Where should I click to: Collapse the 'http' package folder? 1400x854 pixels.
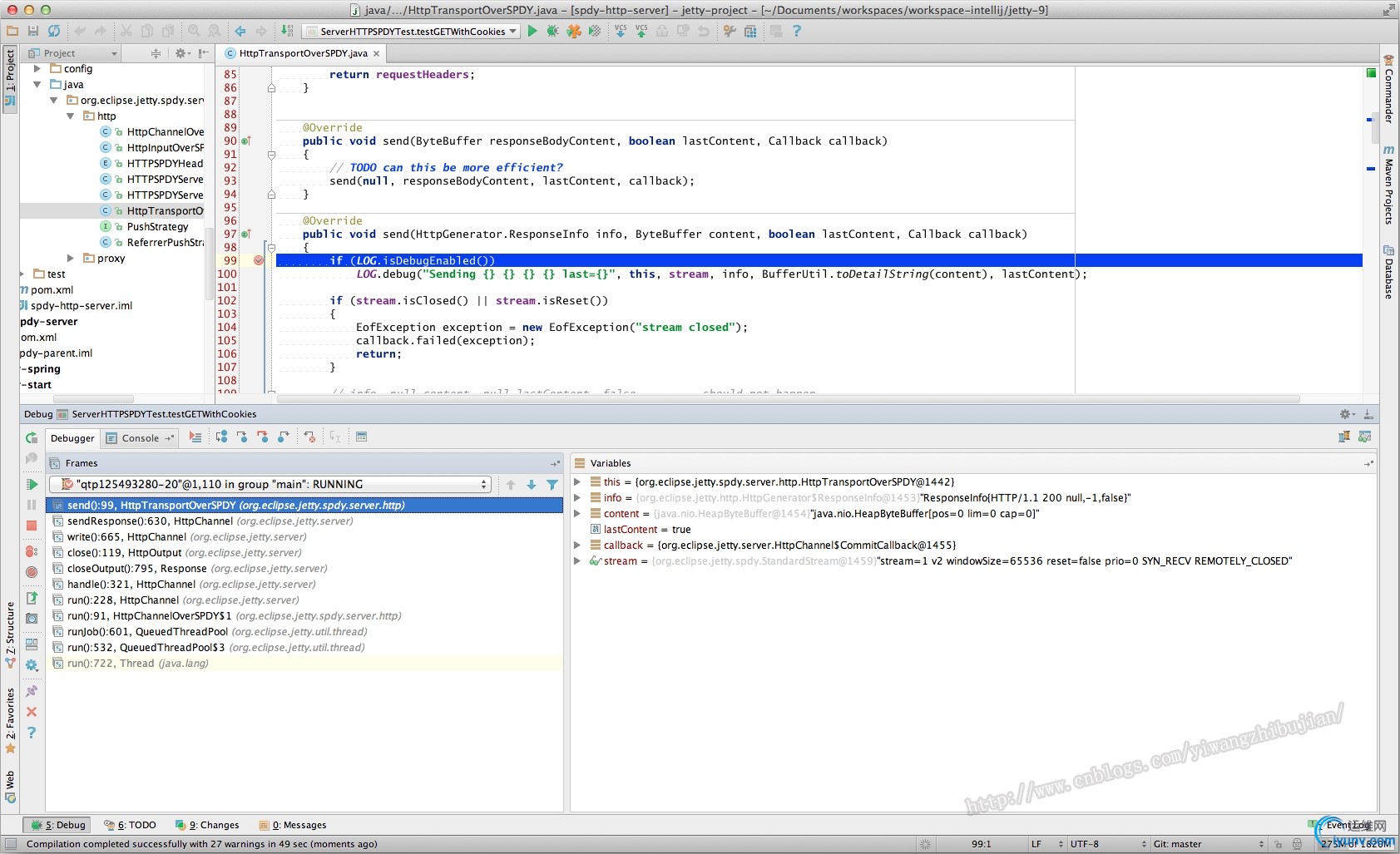71,116
